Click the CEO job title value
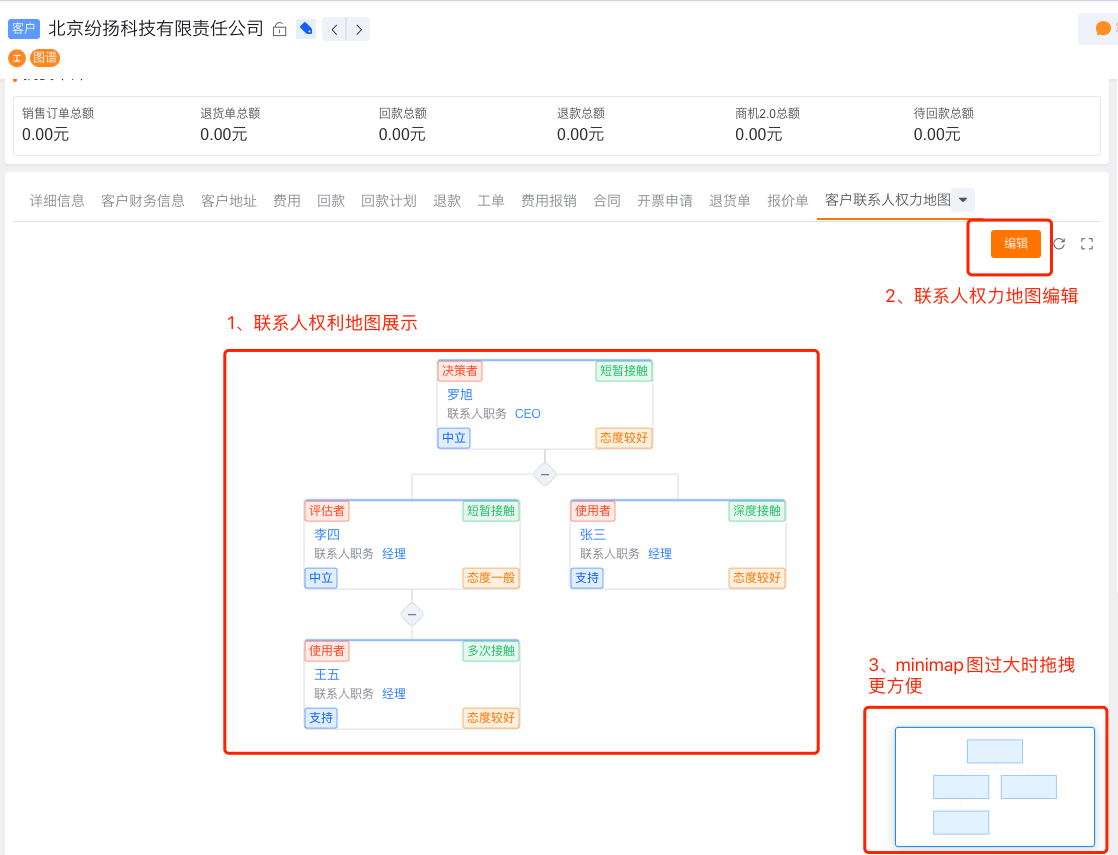Screen dimensions: 1118x855 [x=528, y=414]
